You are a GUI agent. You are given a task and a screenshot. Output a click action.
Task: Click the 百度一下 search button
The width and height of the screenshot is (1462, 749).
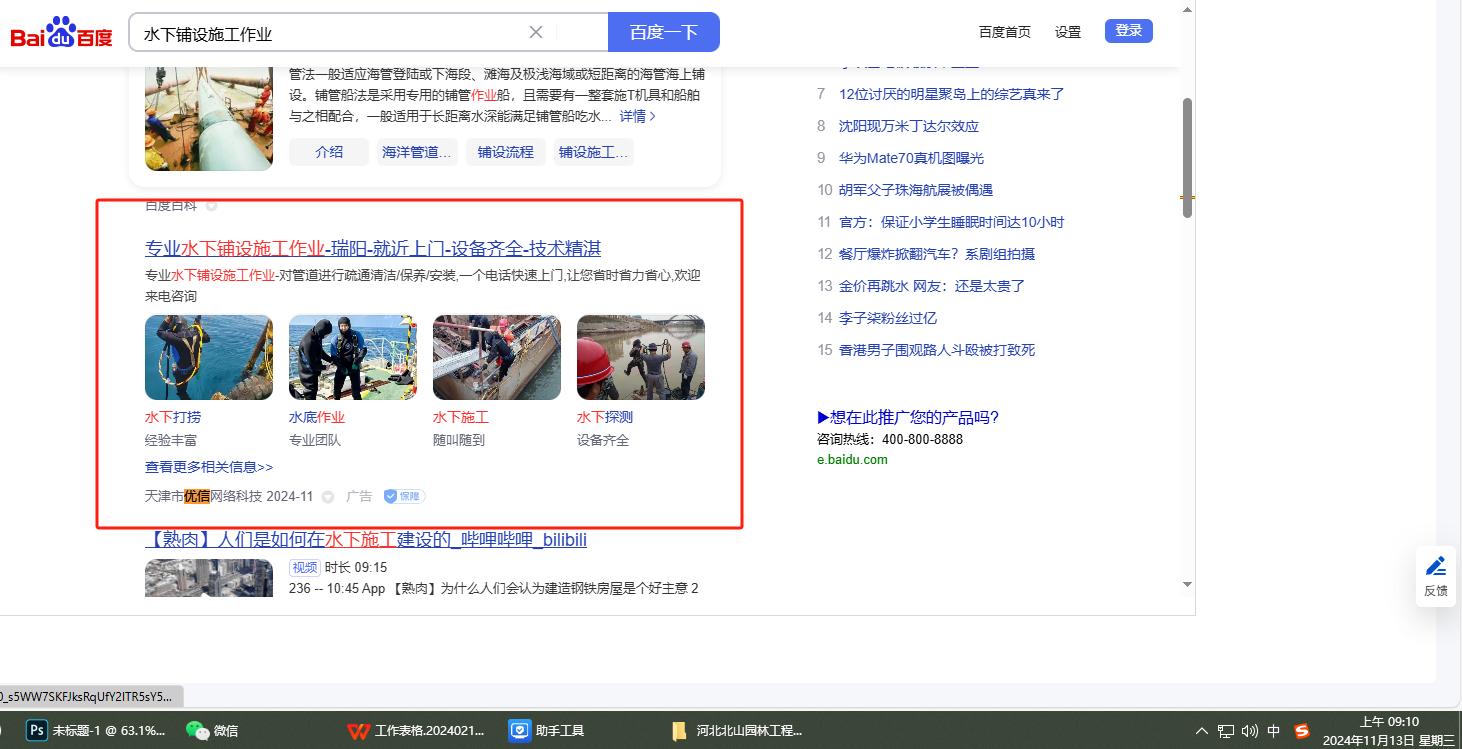pos(663,32)
